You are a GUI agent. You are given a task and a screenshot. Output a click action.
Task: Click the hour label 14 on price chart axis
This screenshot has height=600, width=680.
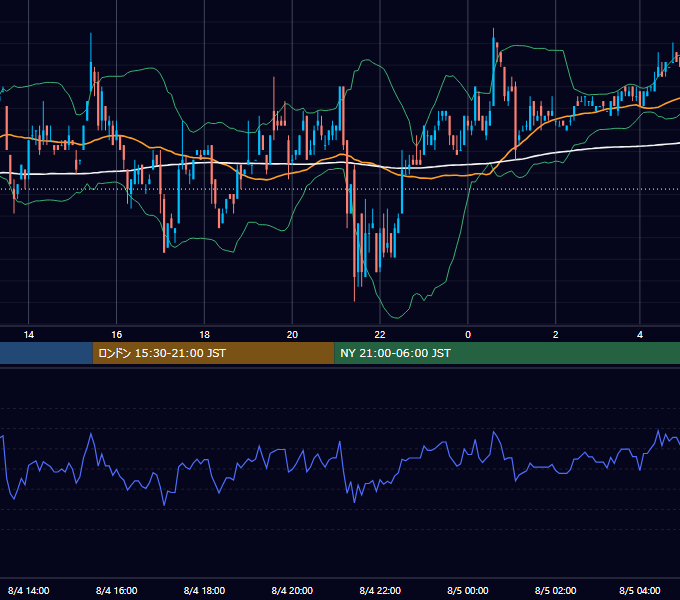29,335
